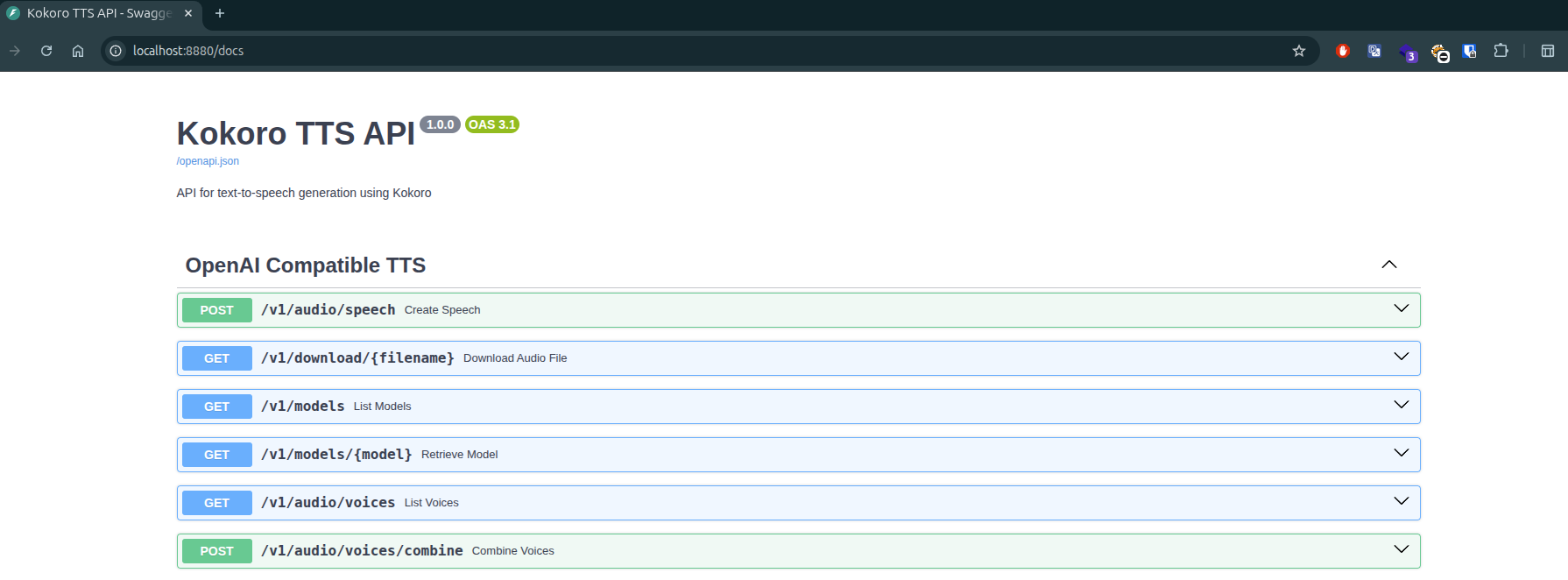Expand the POST /v1/audio/speech chevron

pos(1401,308)
